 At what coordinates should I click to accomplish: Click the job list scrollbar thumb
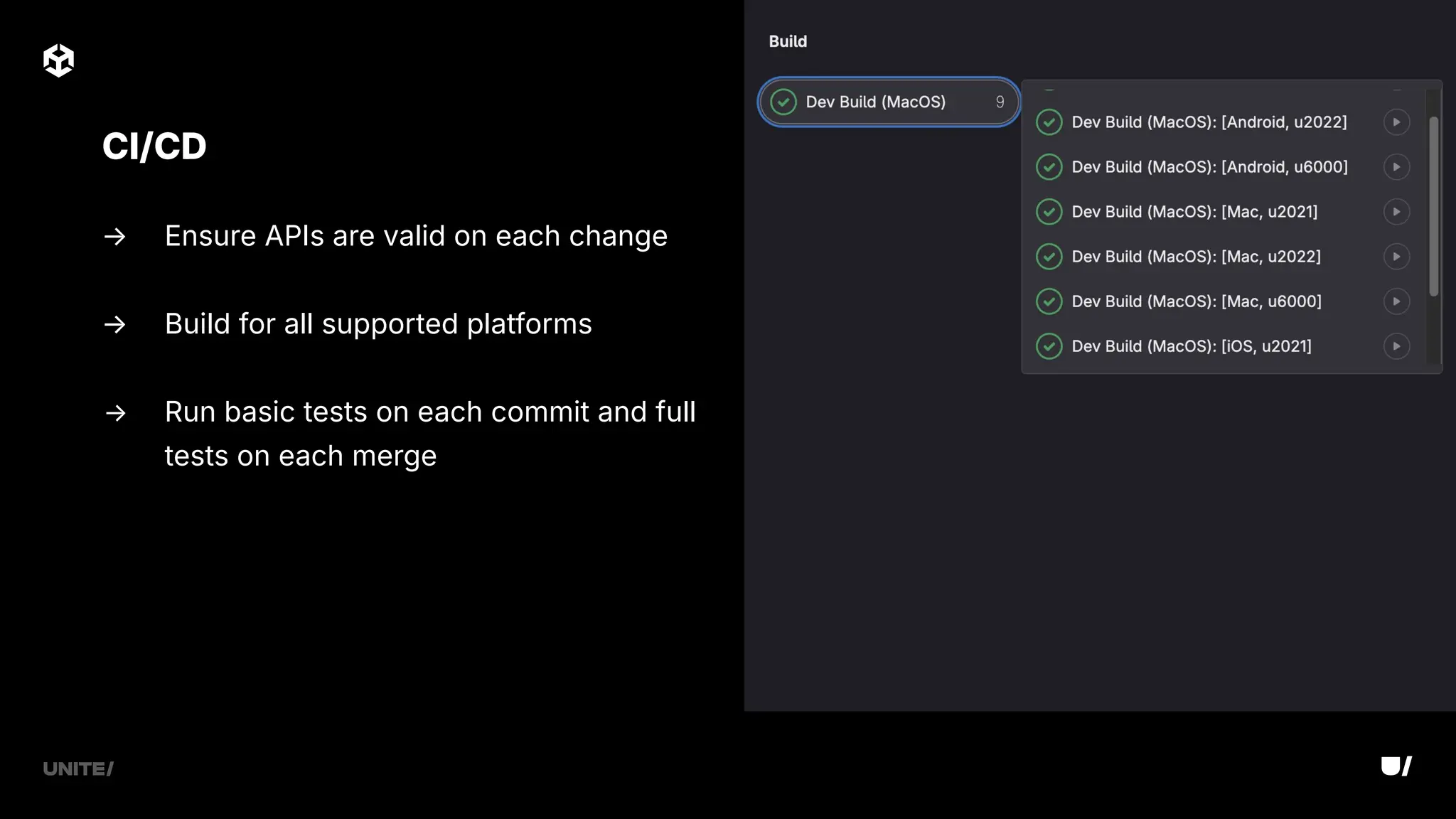(x=1433, y=206)
